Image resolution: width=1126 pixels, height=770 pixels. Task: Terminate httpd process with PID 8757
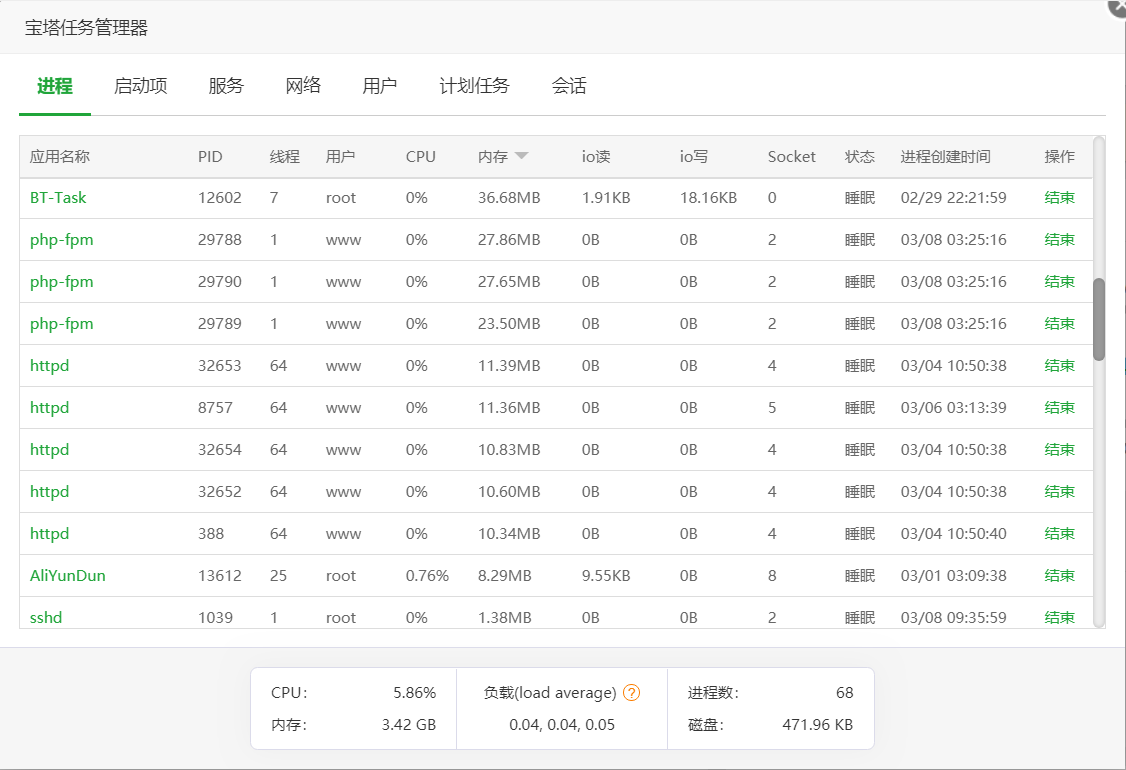1059,408
